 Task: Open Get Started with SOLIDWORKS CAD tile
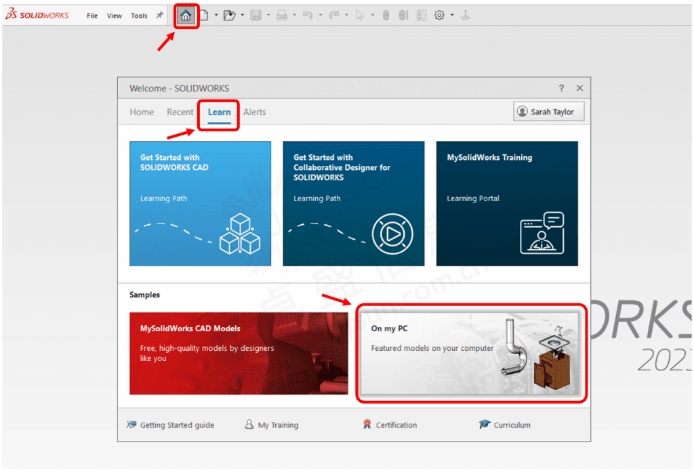click(x=200, y=204)
